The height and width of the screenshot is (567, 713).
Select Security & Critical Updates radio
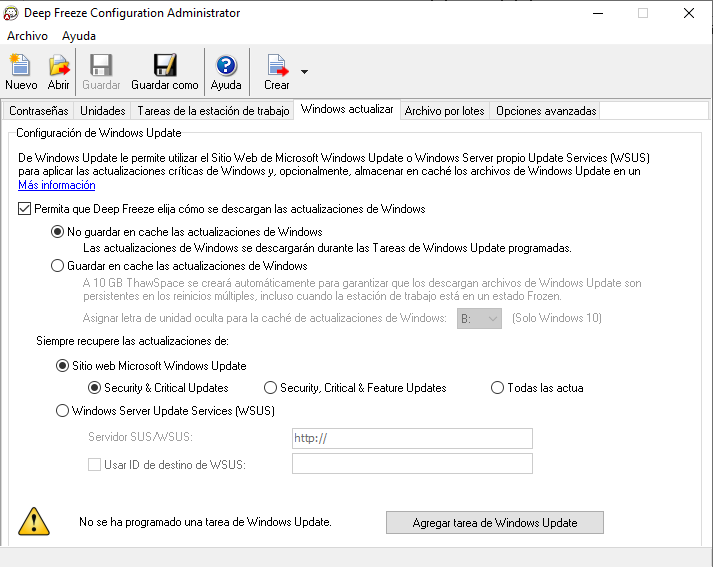(95, 387)
